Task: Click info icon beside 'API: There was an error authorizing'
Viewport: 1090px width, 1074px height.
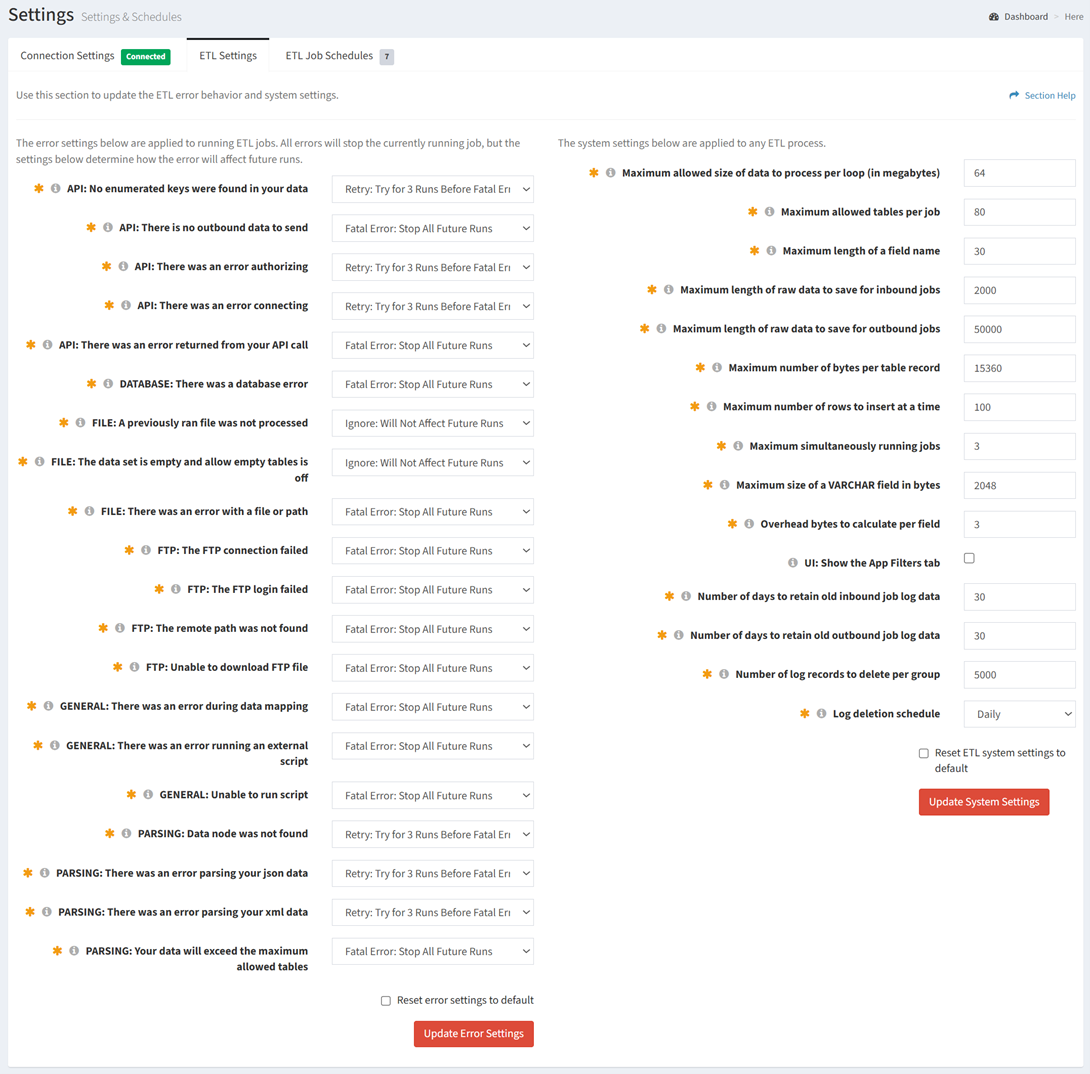Action: [123, 267]
